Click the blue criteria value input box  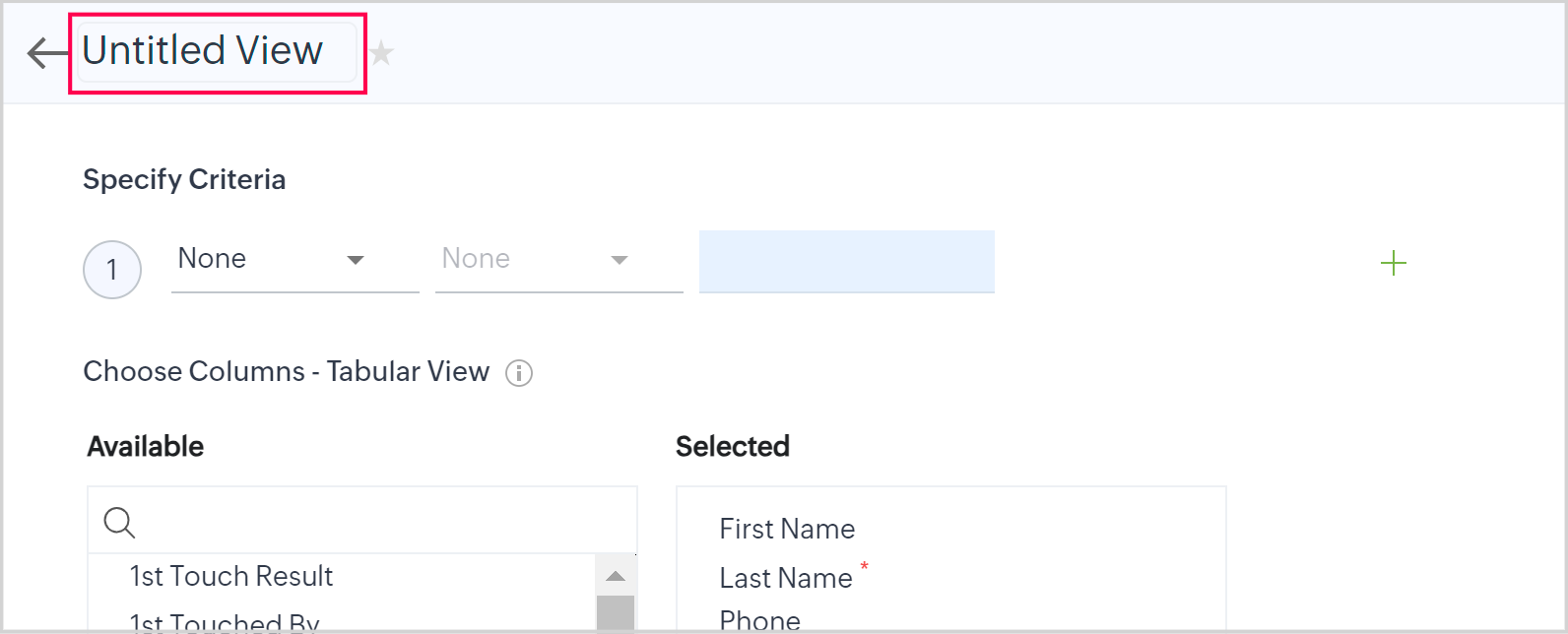[846, 262]
